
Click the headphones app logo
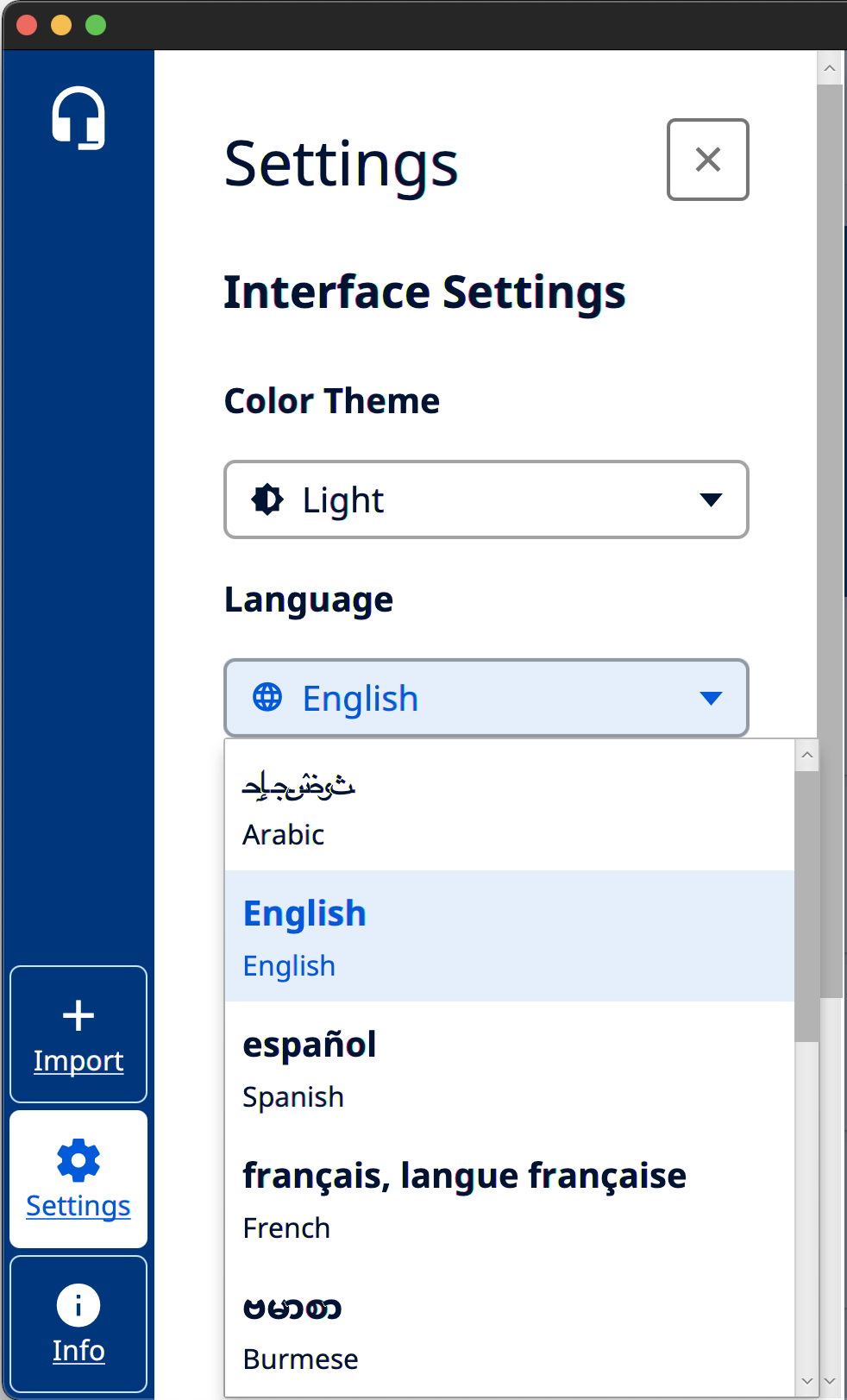pyautogui.click(x=78, y=117)
